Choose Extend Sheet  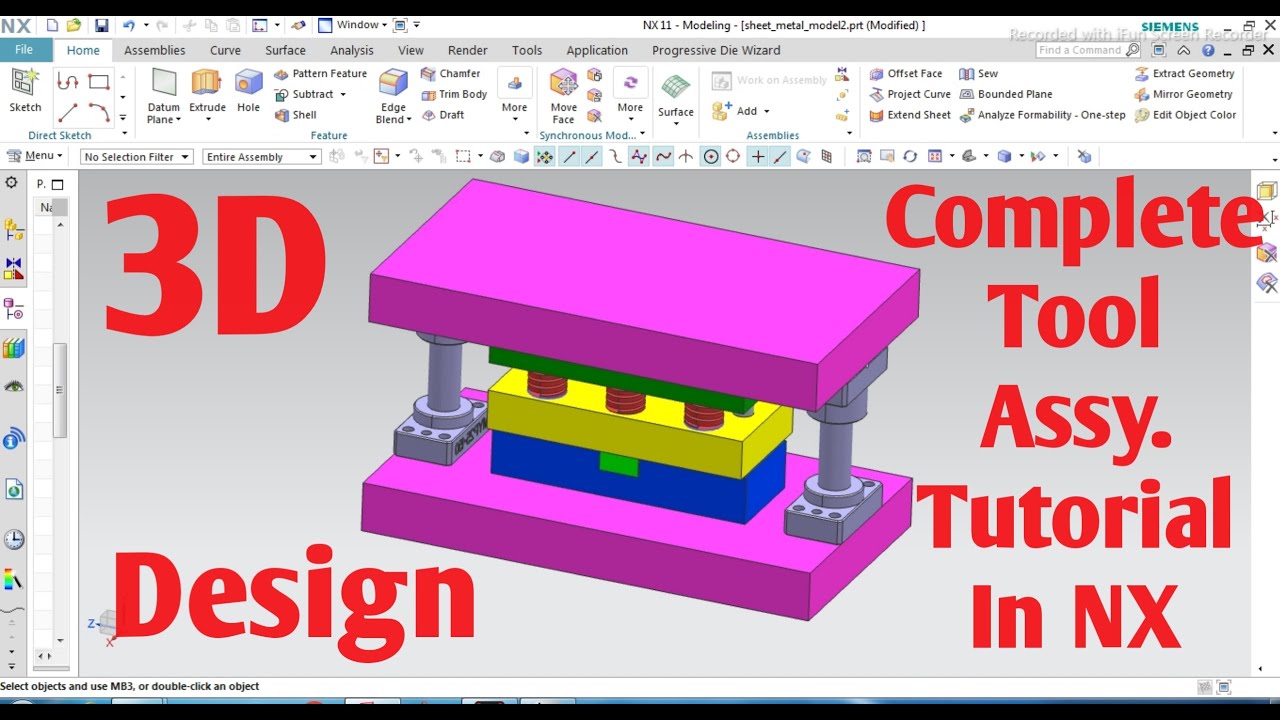pos(909,115)
